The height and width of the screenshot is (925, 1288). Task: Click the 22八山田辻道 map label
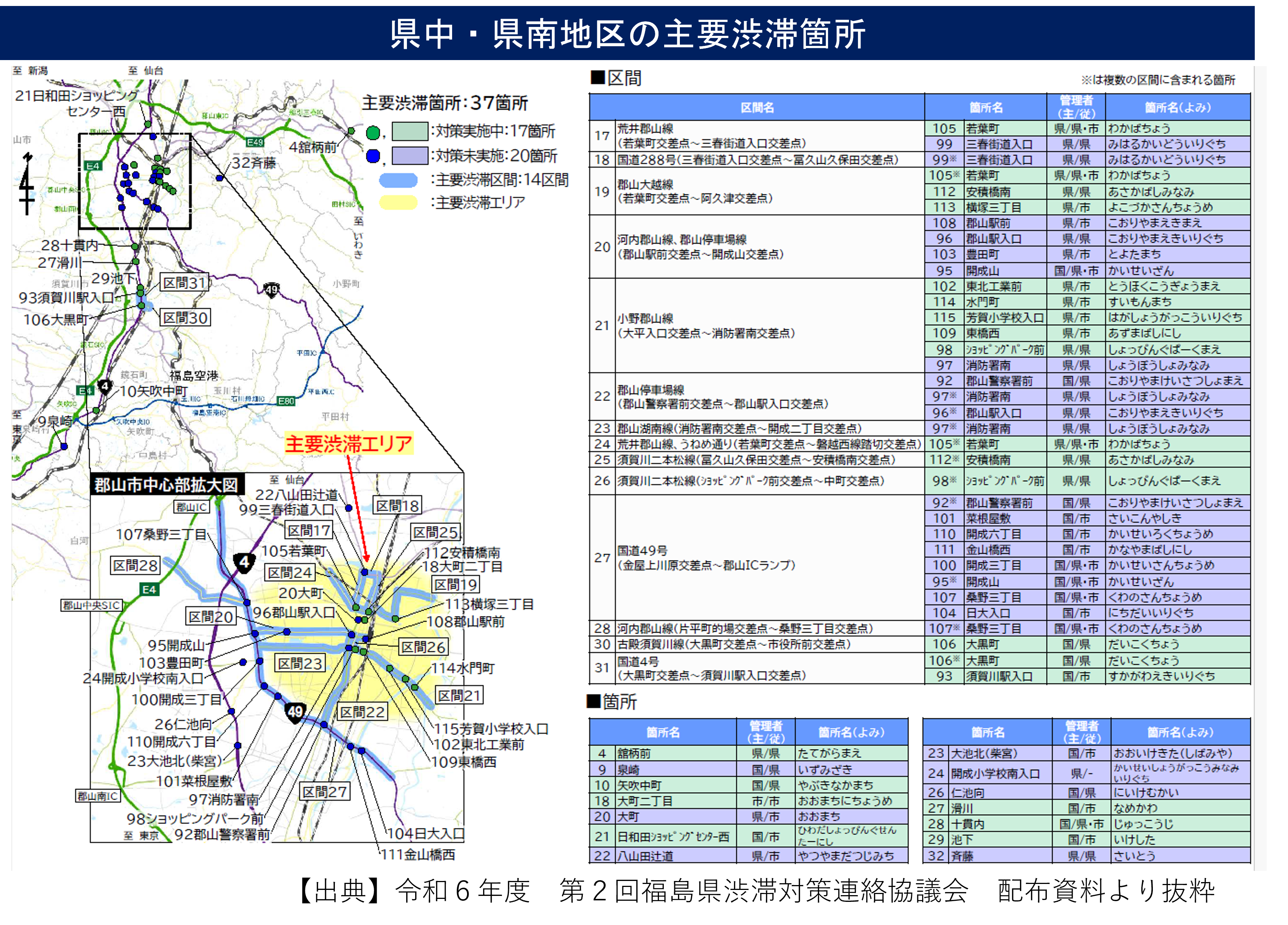click(296, 495)
